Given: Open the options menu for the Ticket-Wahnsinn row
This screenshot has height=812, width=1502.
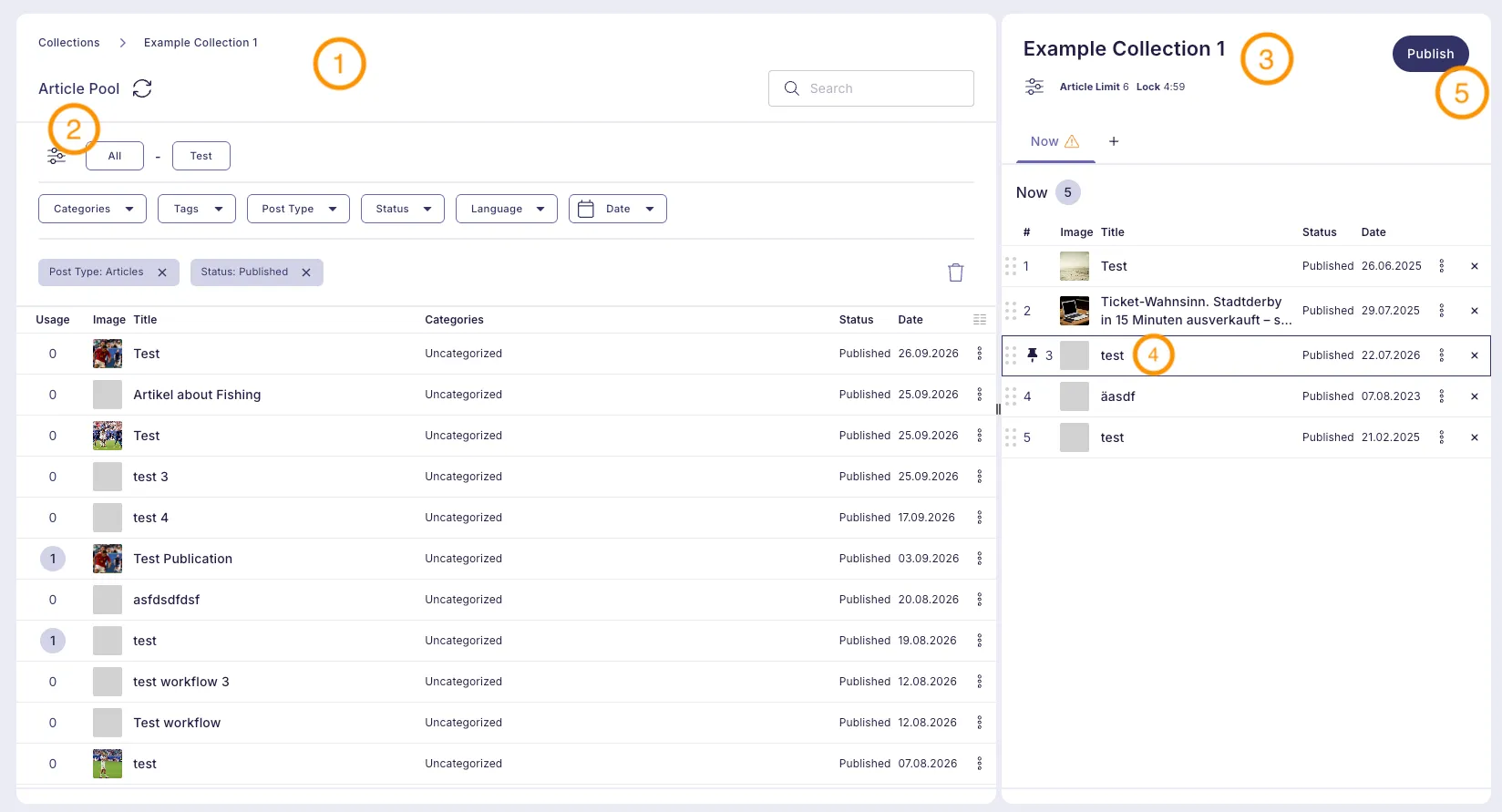Looking at the screenshot, I should coord(1442,311).
